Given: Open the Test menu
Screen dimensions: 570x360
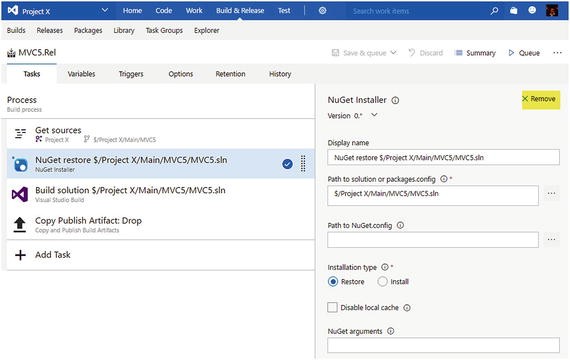Looking at the screenshot, I should 284,11.
